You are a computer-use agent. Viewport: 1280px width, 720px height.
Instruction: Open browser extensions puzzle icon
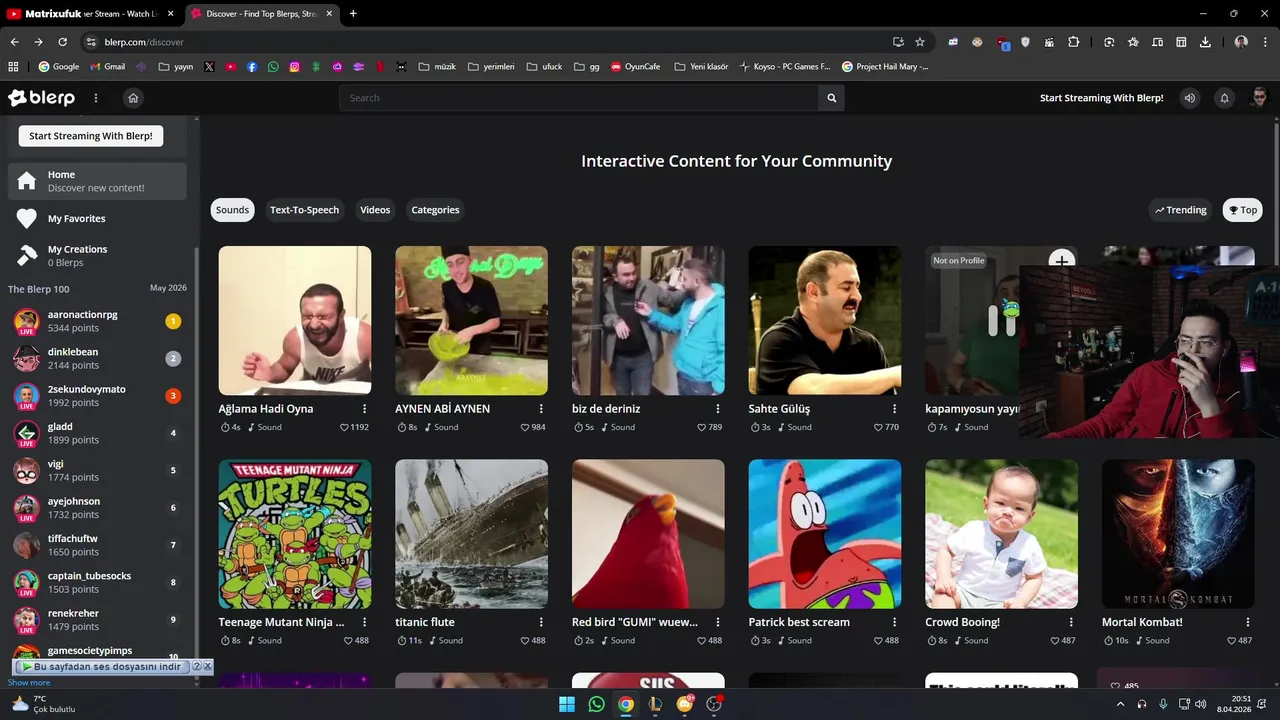(x=1073, y=42)
